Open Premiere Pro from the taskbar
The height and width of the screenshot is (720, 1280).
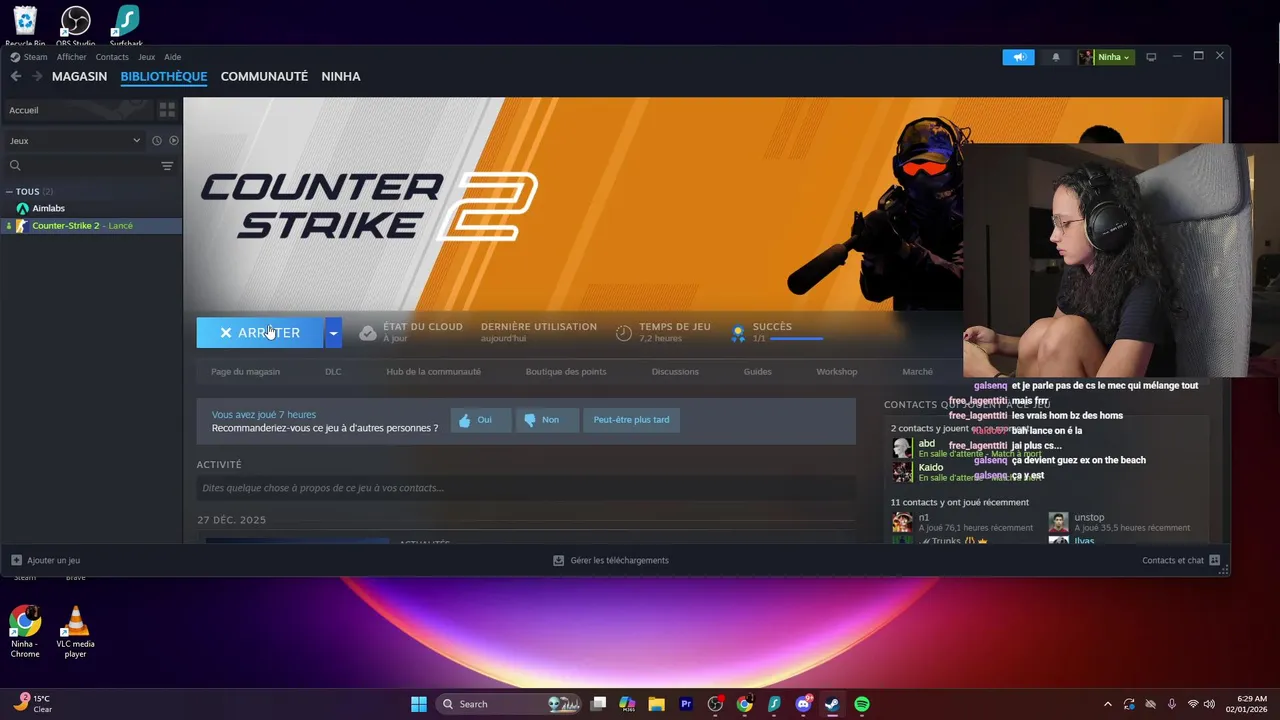[x=686, y=704]
